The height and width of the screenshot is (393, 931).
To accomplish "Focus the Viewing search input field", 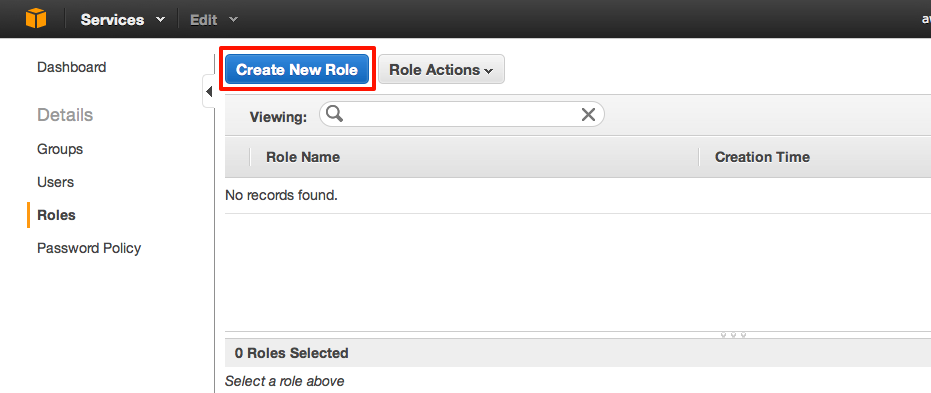I will [461, 114].
